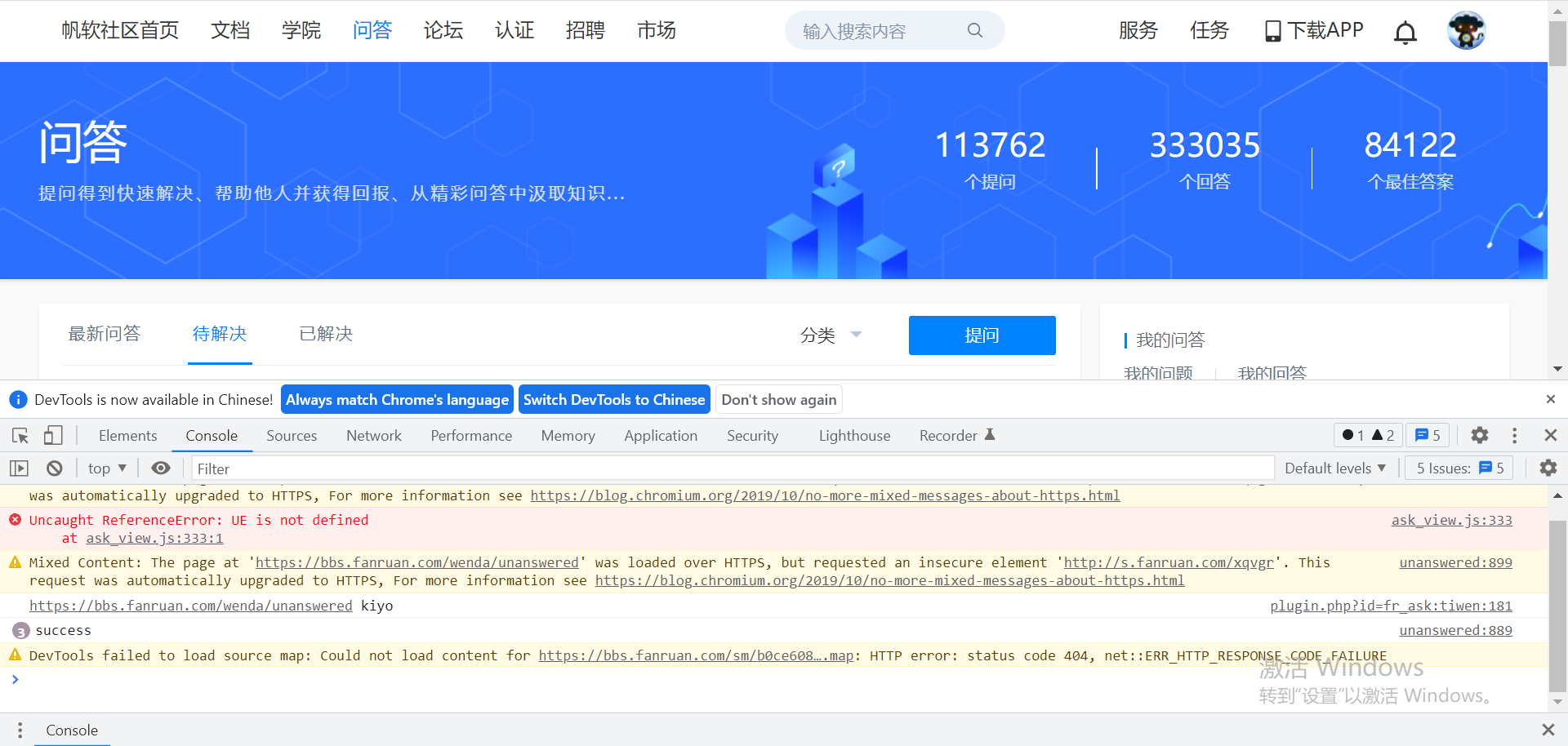Open DevTools settings gear
Screen dimensions: 1568x746
[1479, 436]
